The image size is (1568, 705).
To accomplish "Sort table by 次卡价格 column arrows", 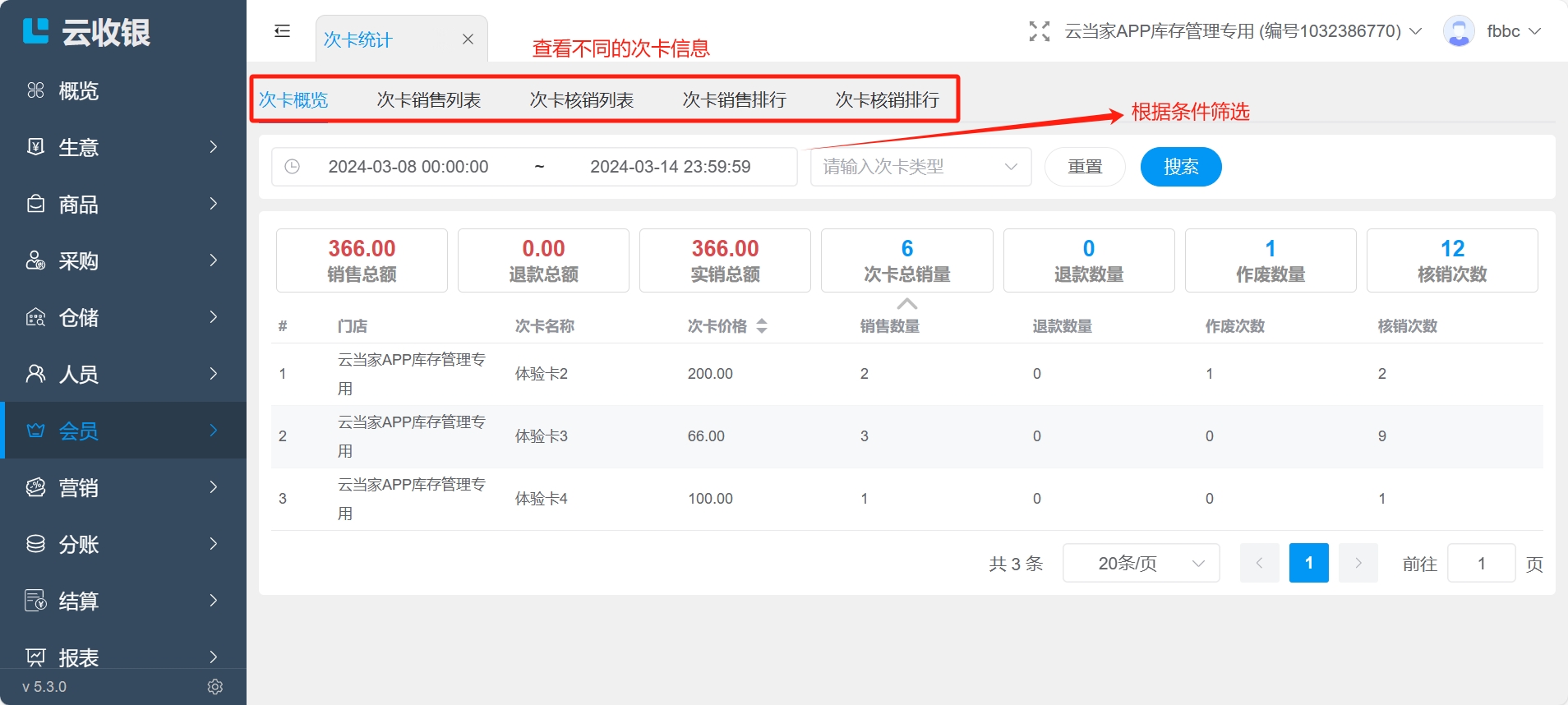I will 762,326.
